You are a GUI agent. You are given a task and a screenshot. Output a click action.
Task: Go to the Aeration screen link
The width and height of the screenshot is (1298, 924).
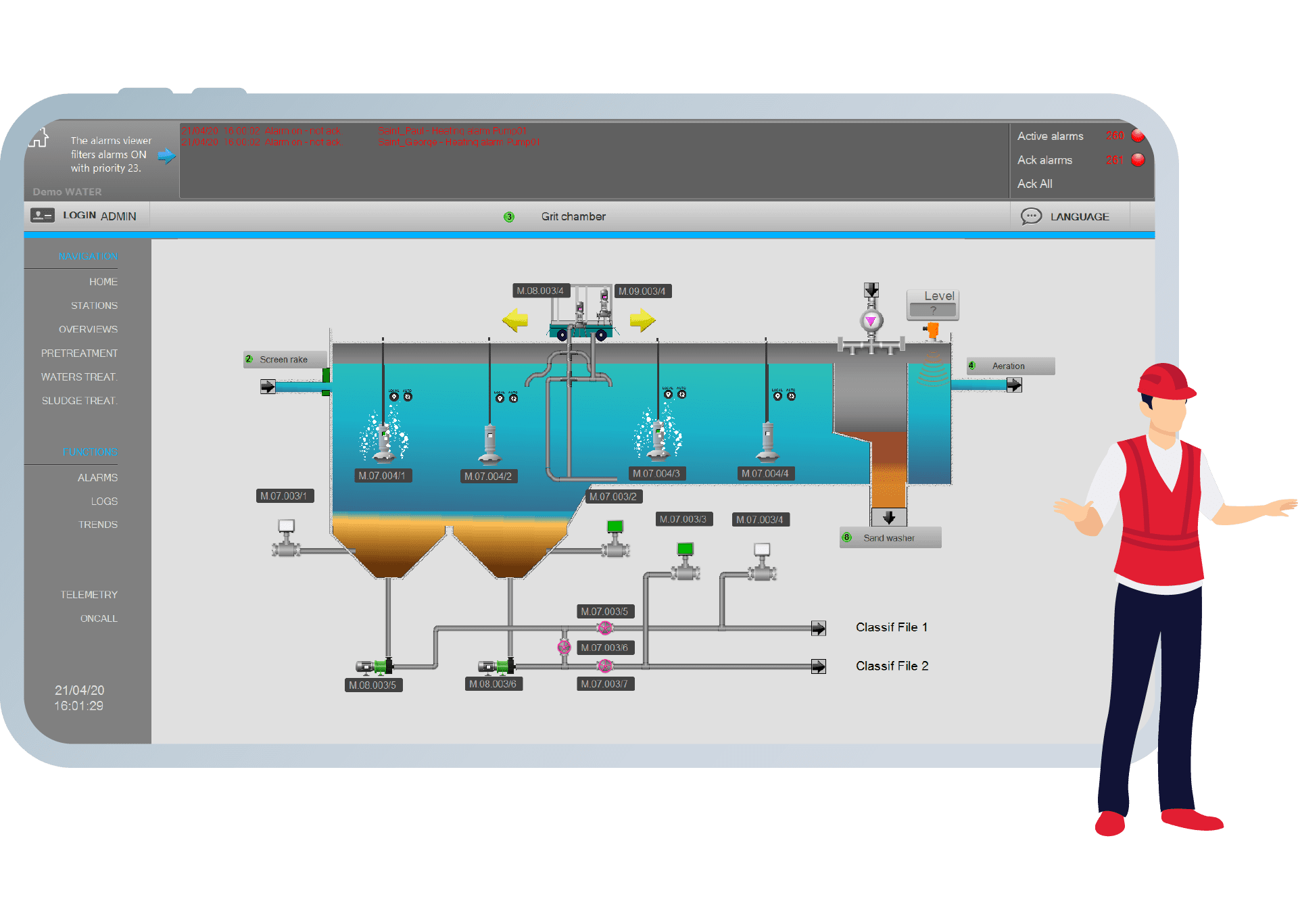1009,366
